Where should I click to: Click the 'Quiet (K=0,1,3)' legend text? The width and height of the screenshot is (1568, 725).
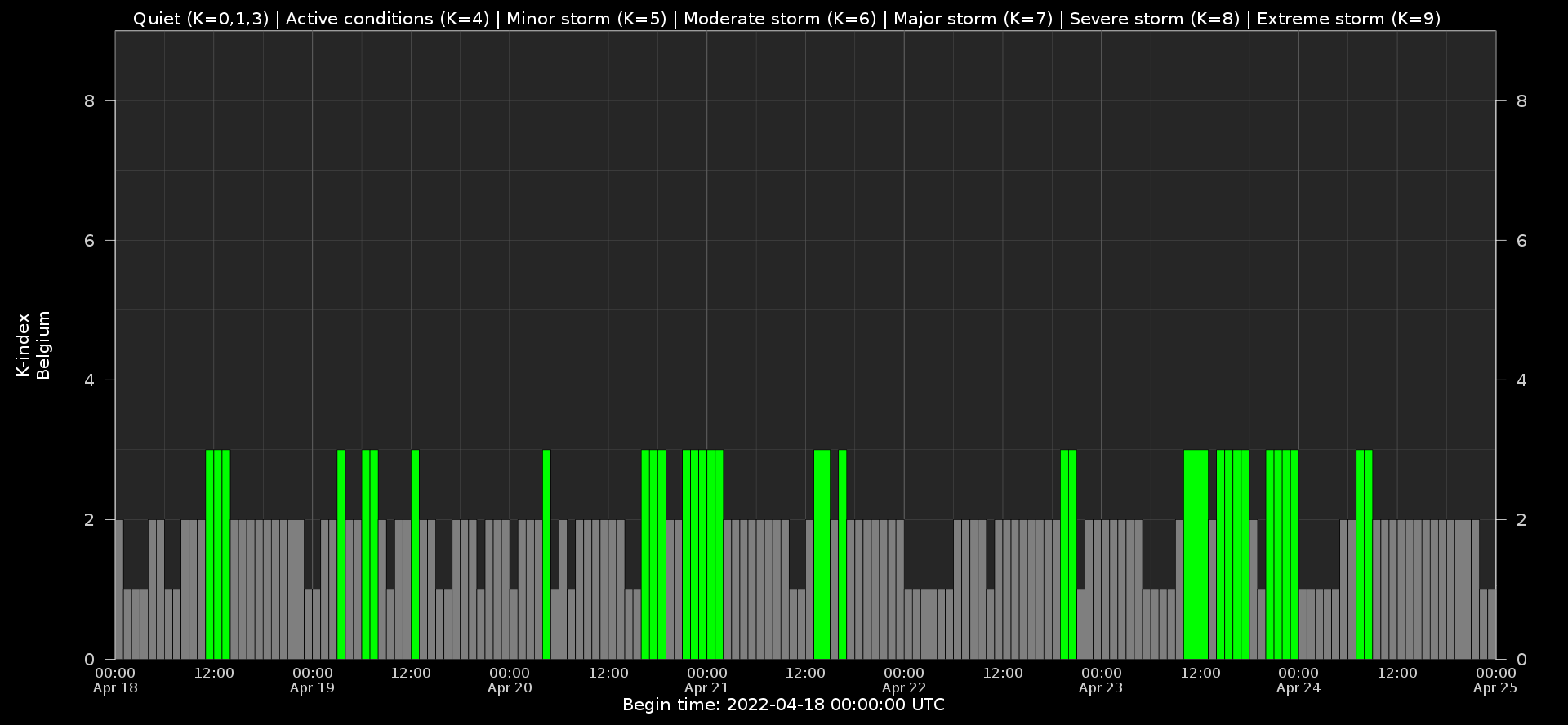pos(201,19)
